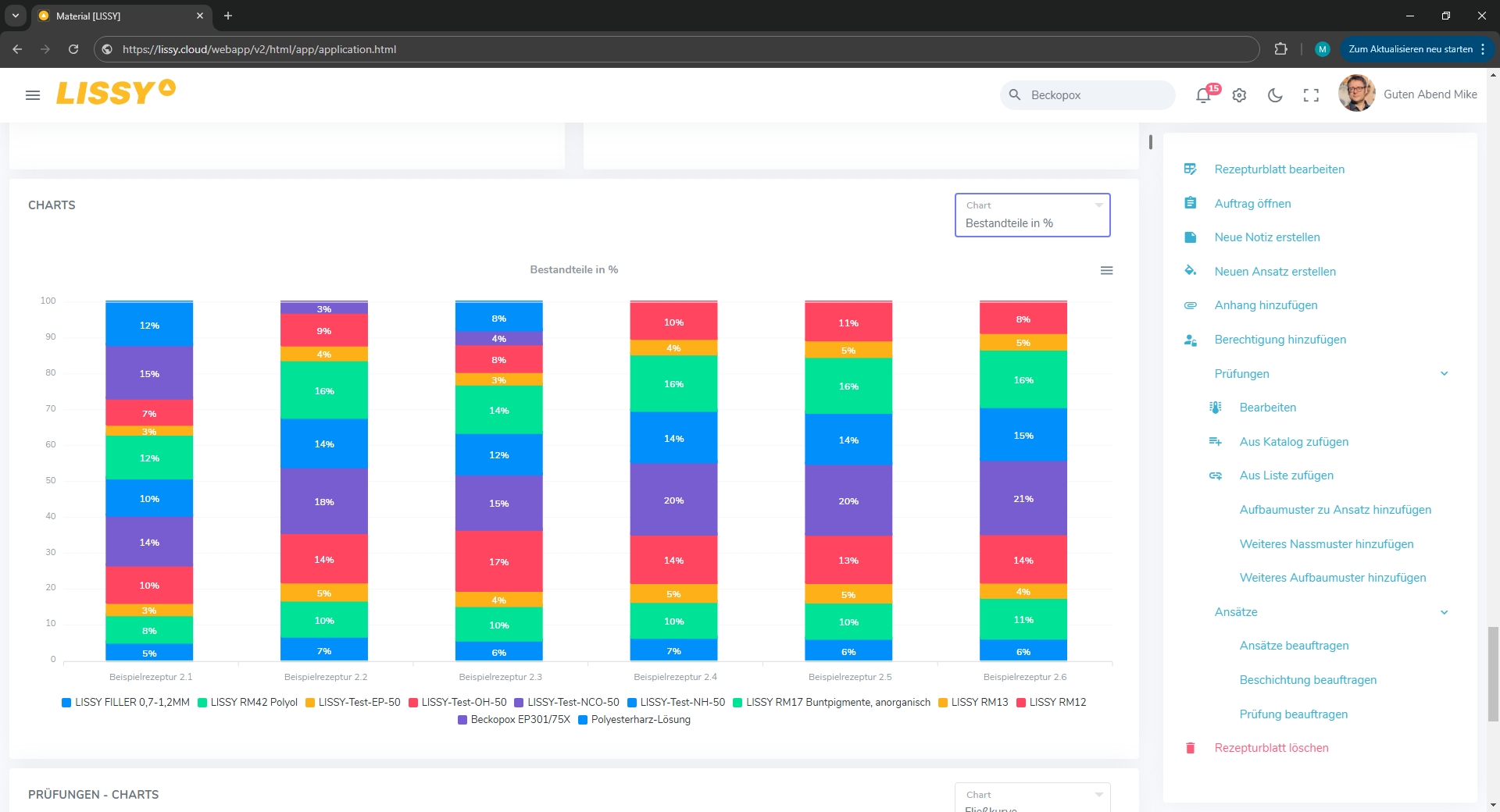Viewport: 1500px width, 812px height.
Task: Select Neue Notiz erstellen
Action: (1267, 237)
